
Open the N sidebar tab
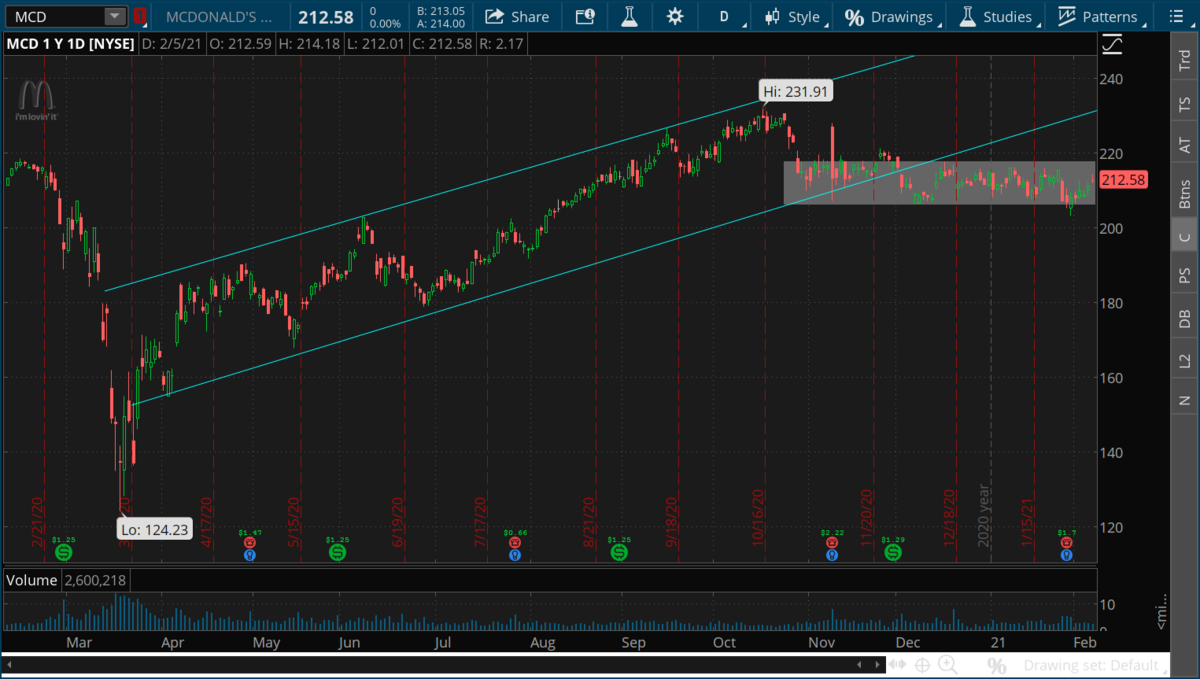click(x=1185, y=400)
